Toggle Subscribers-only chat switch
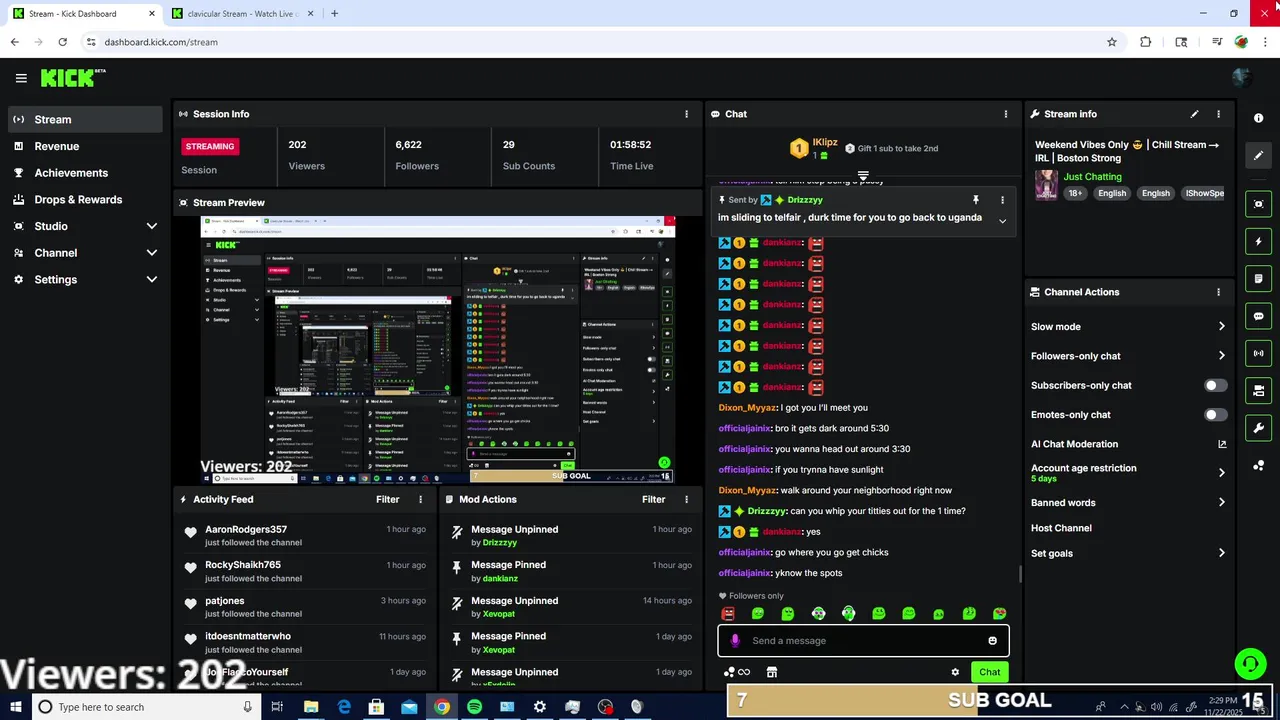The width and height of the screenshot is (1280, 720). [1215, 385]
